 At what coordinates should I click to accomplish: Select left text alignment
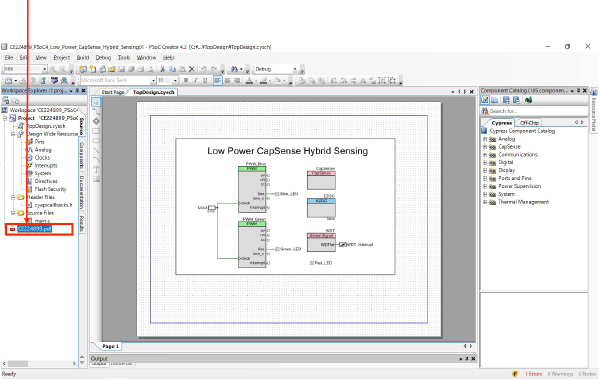coord(217,80)
